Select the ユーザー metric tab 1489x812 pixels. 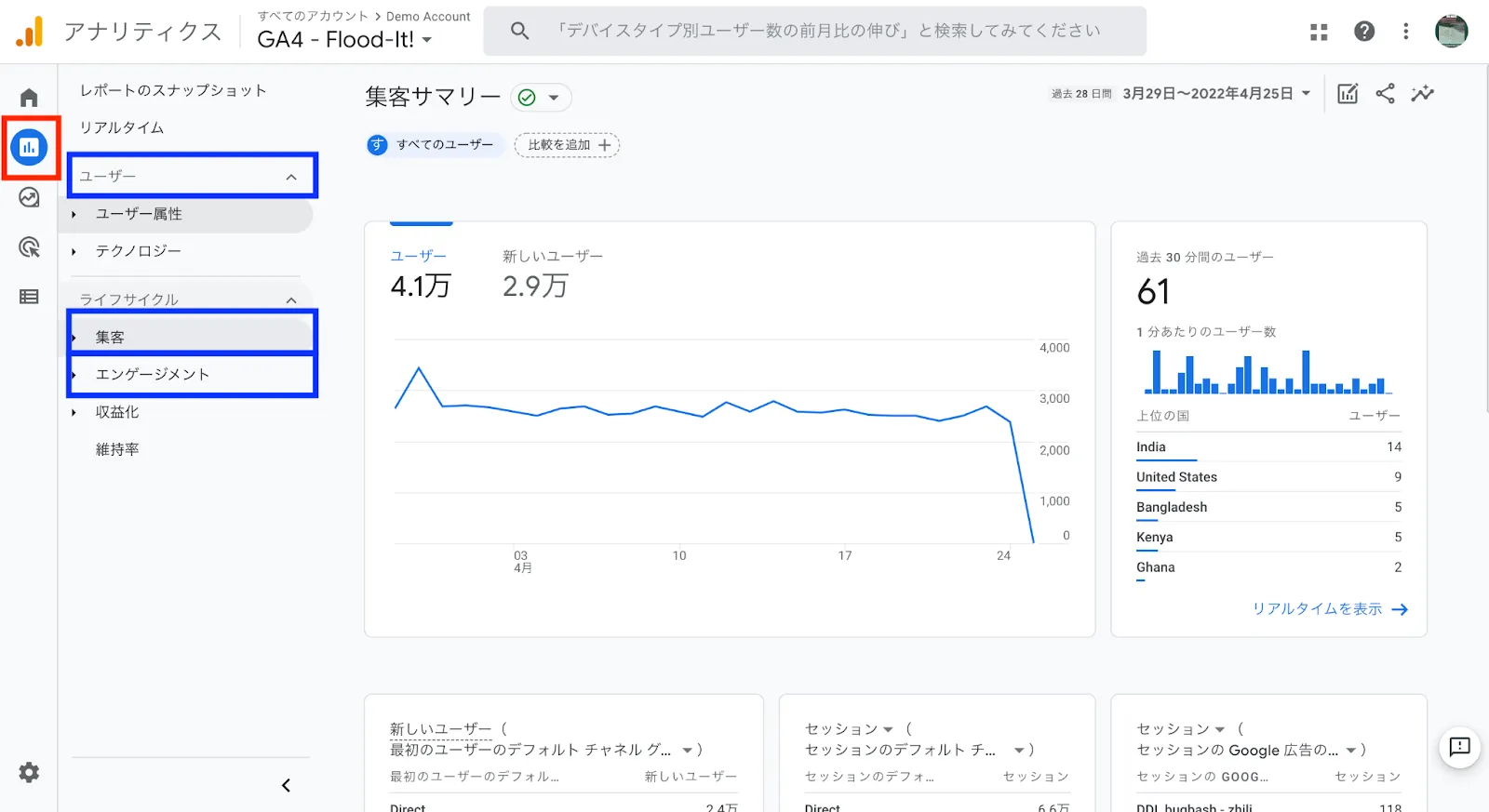point(421,274)
